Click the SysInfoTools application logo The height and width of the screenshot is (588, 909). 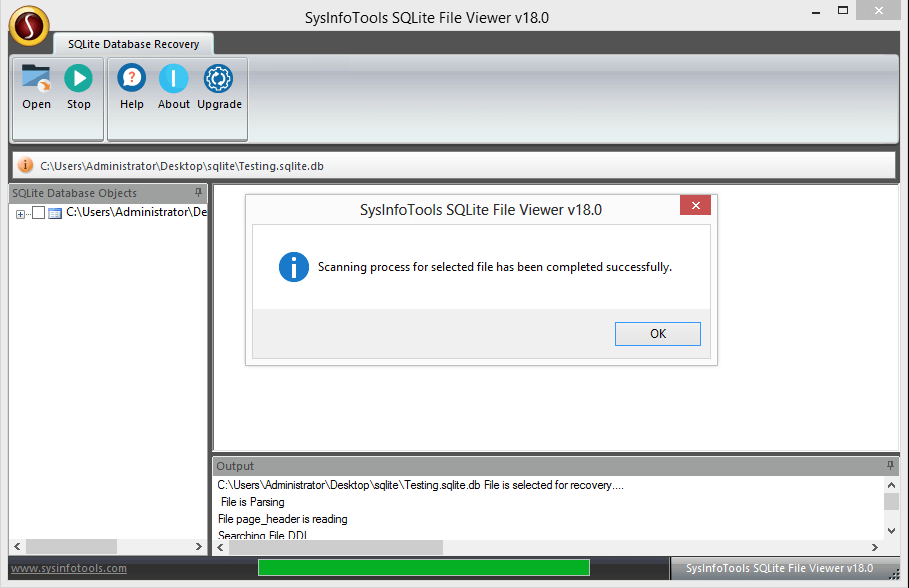tap(29, 26)
